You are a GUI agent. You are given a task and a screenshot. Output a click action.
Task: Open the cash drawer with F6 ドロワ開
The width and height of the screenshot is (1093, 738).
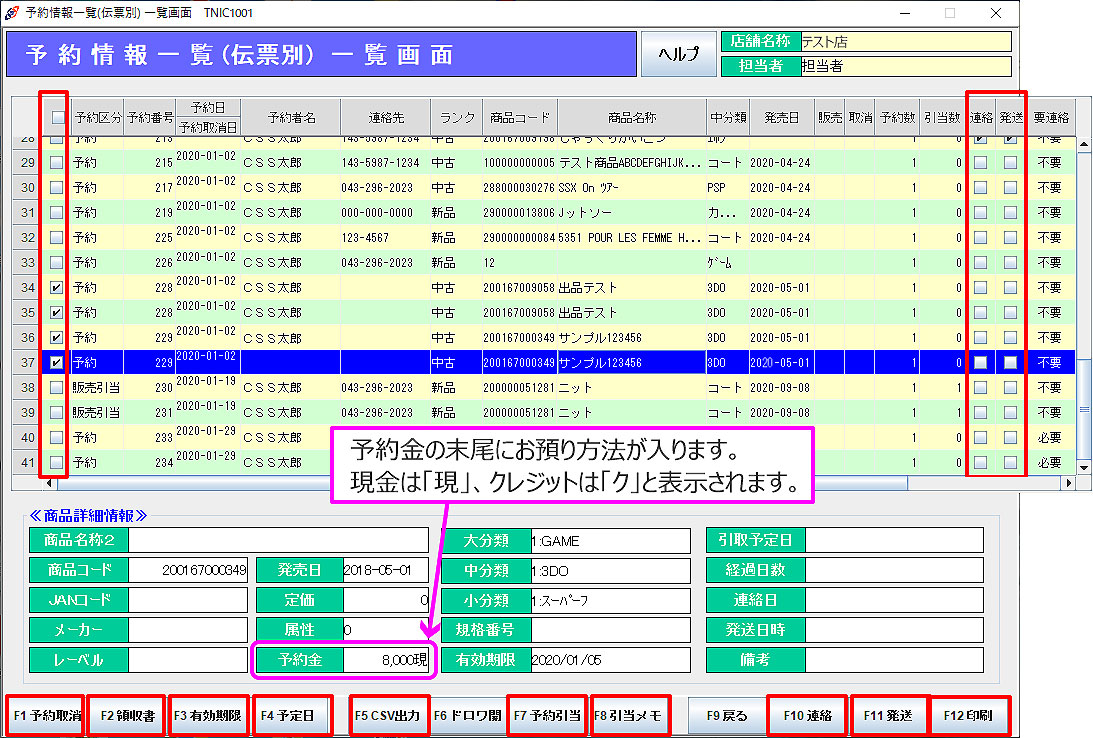coord(467,716)
